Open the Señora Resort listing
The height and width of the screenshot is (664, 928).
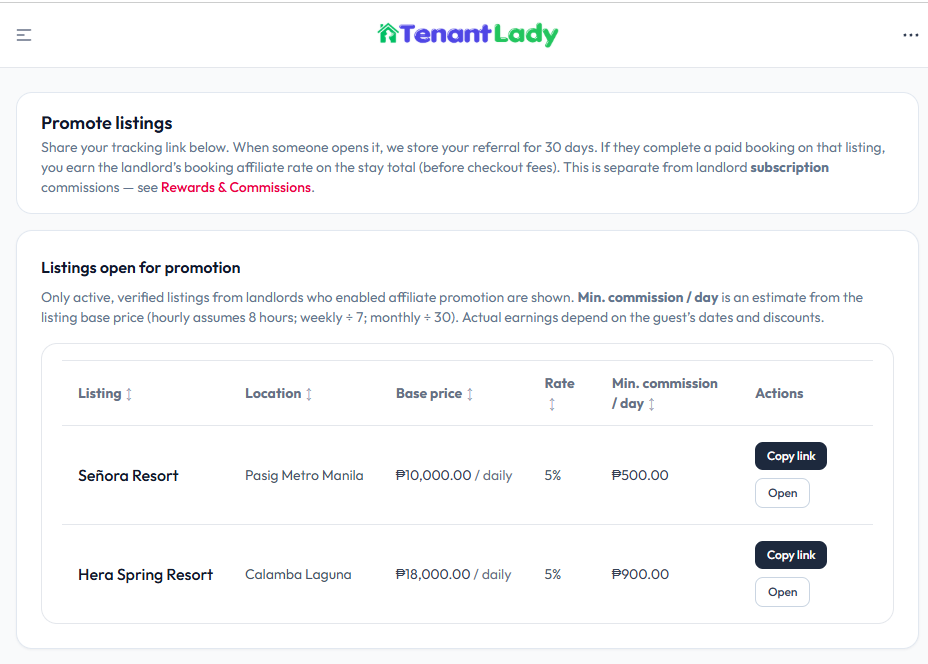point(782,493)
